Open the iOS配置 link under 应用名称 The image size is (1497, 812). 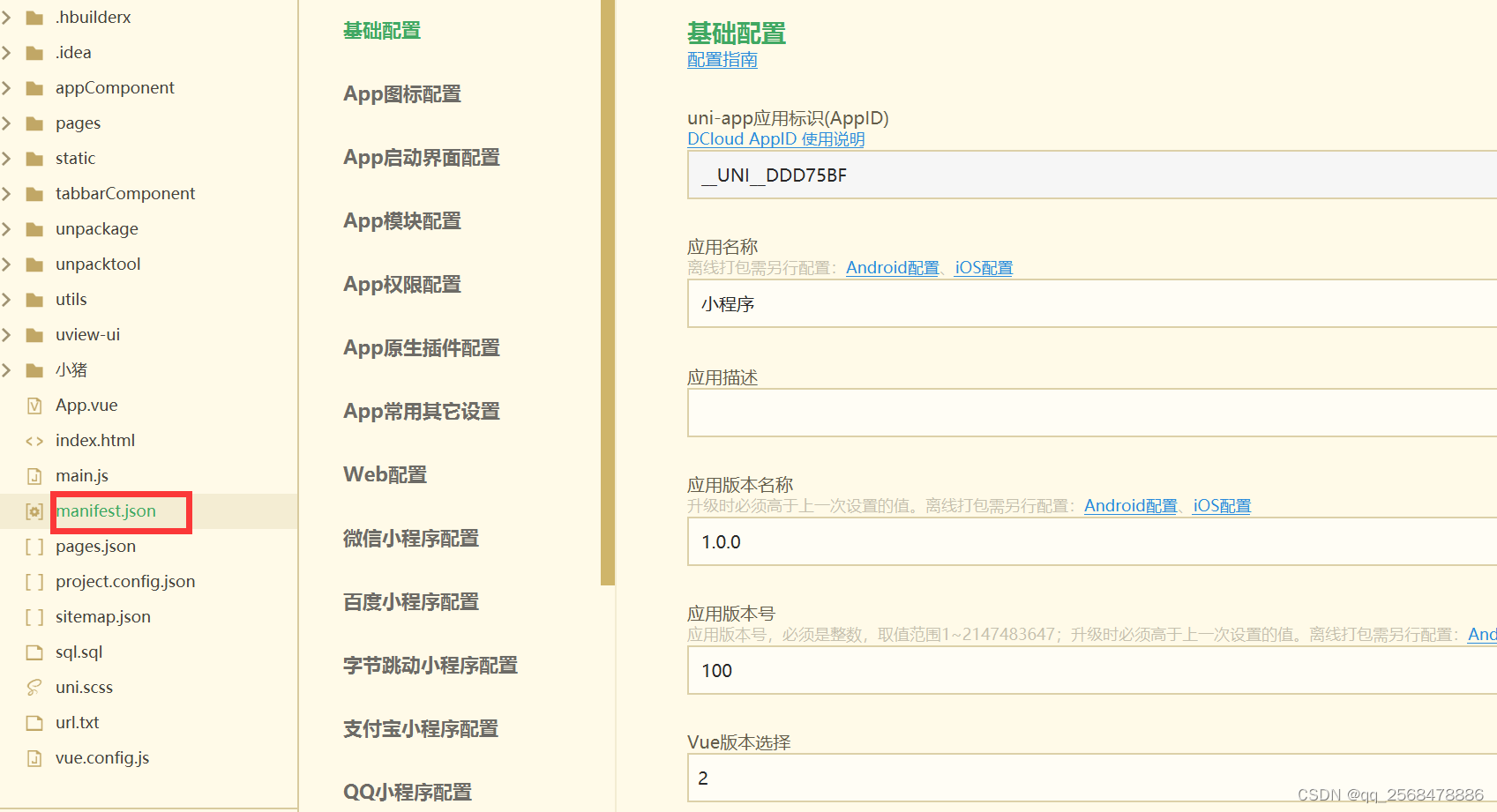[982, 267]
